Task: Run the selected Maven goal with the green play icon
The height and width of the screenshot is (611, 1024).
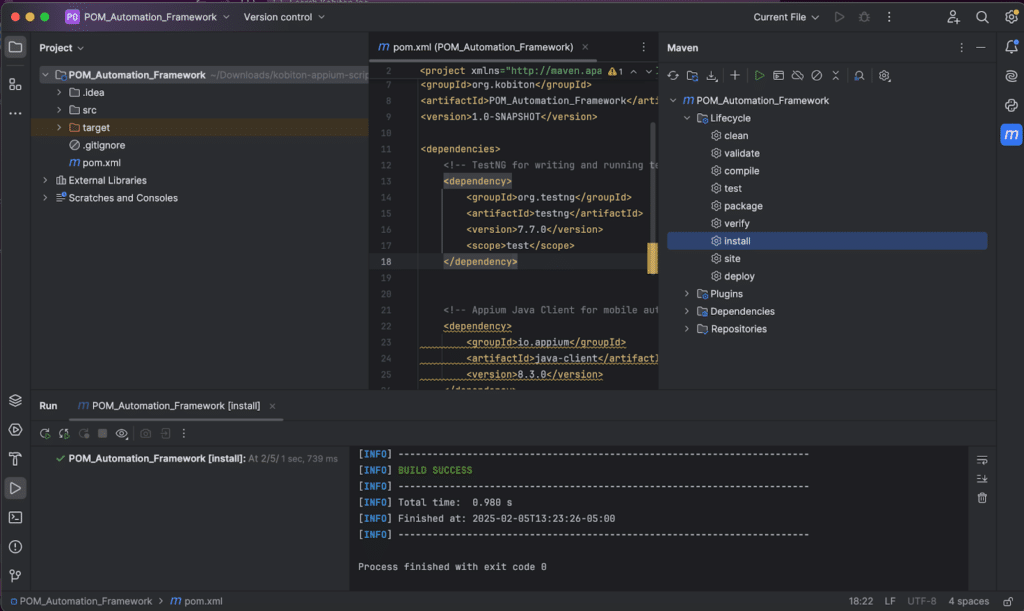Action: (x=759, y=75)
